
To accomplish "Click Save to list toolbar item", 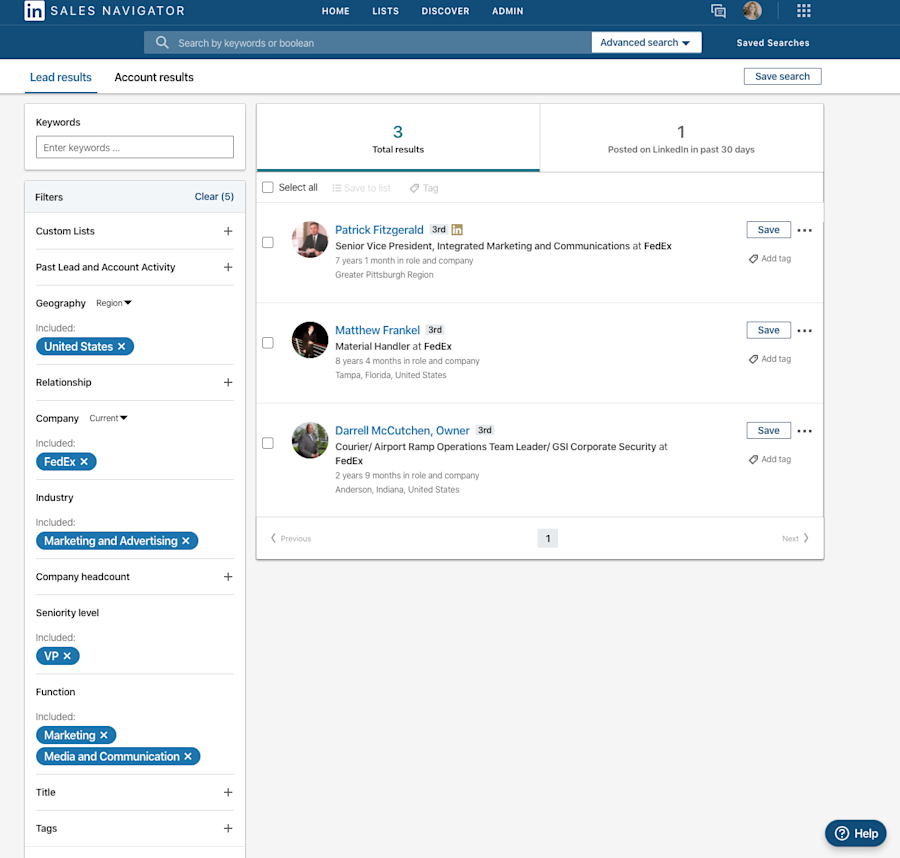I will point(362,188).
